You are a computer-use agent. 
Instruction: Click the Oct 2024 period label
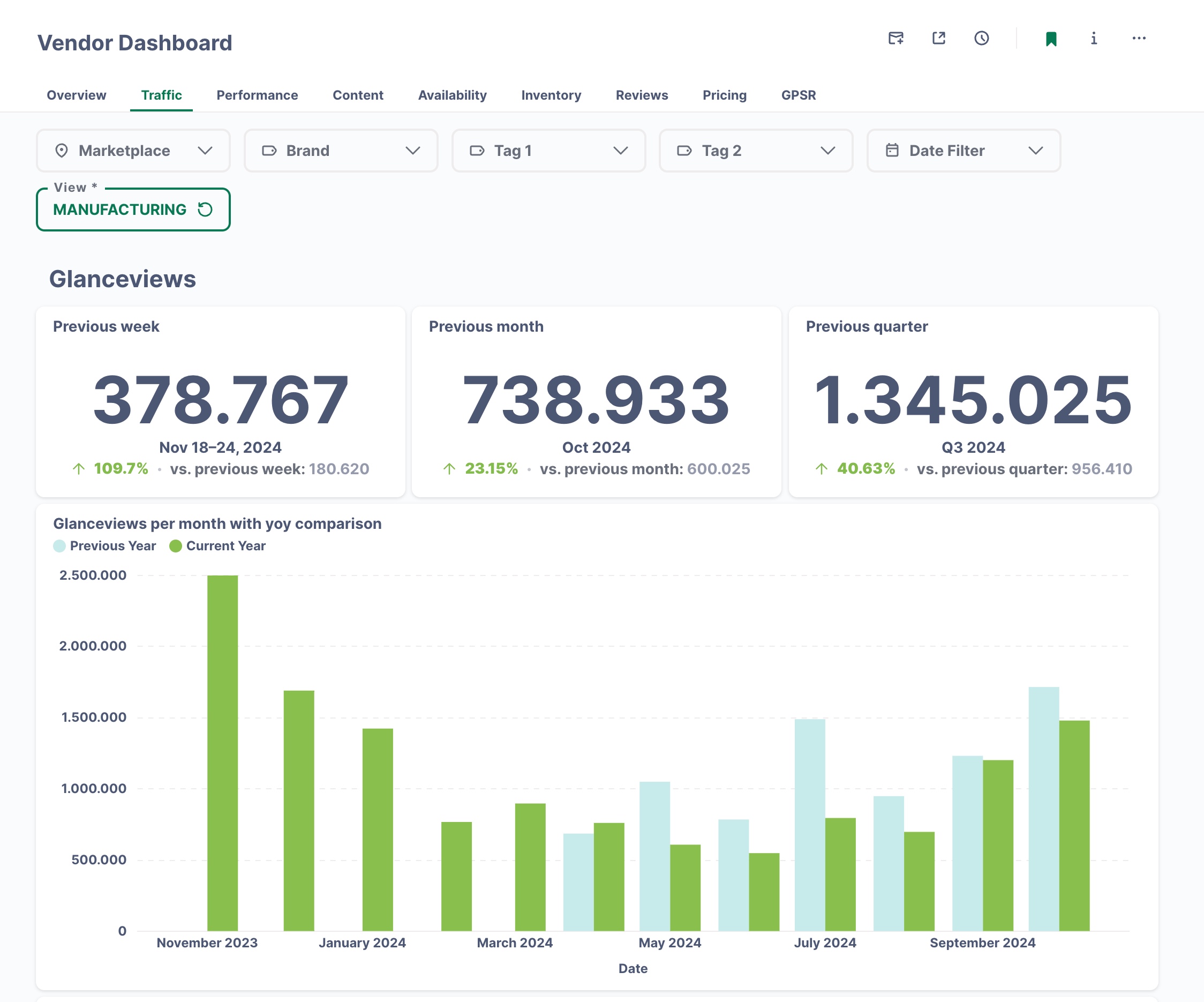point(596,447)
